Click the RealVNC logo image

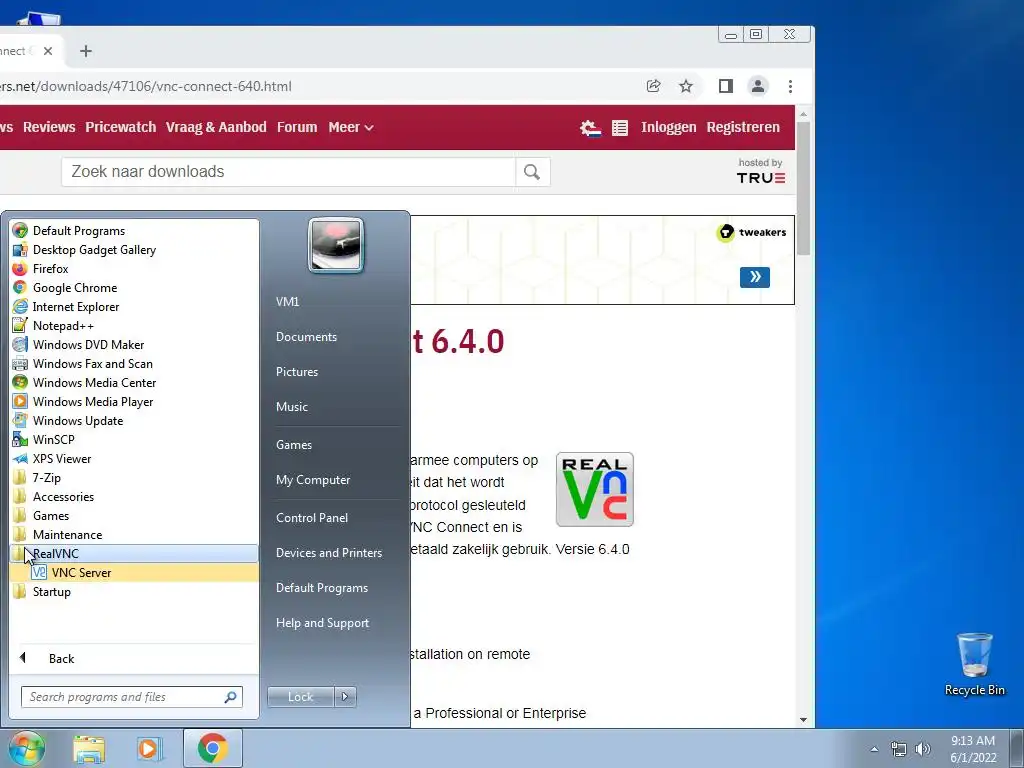click(x=594, y=489)
